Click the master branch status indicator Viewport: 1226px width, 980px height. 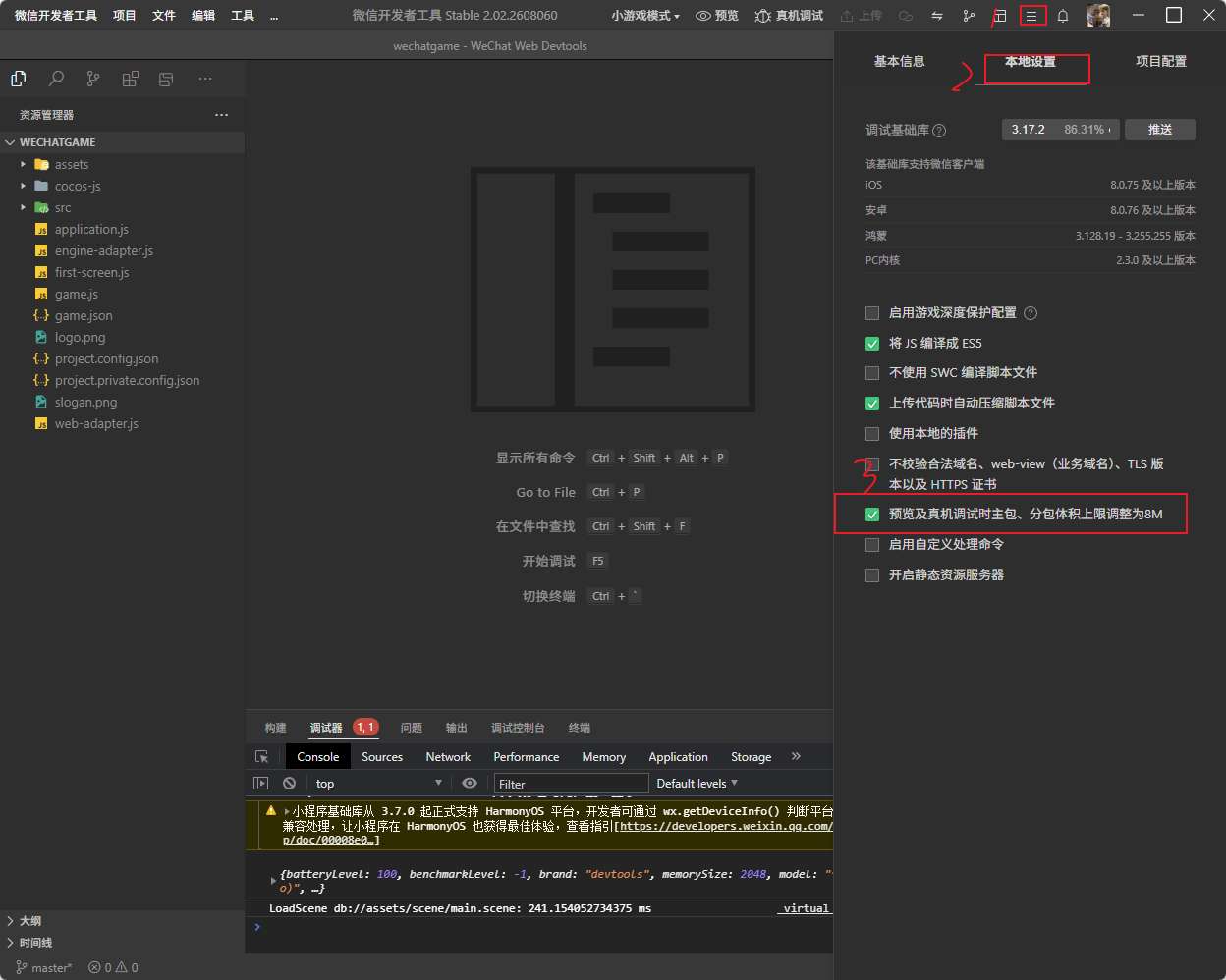tap(44, 967)
